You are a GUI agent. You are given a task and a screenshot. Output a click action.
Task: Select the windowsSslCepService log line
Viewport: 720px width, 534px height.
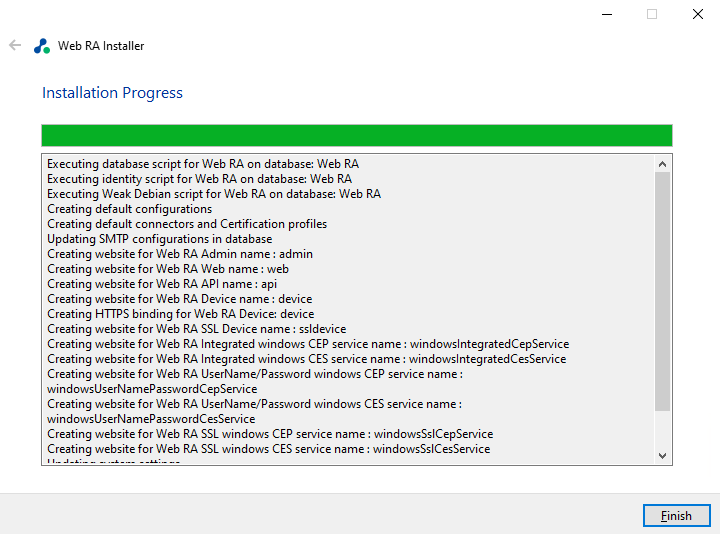tap(270, 434)
